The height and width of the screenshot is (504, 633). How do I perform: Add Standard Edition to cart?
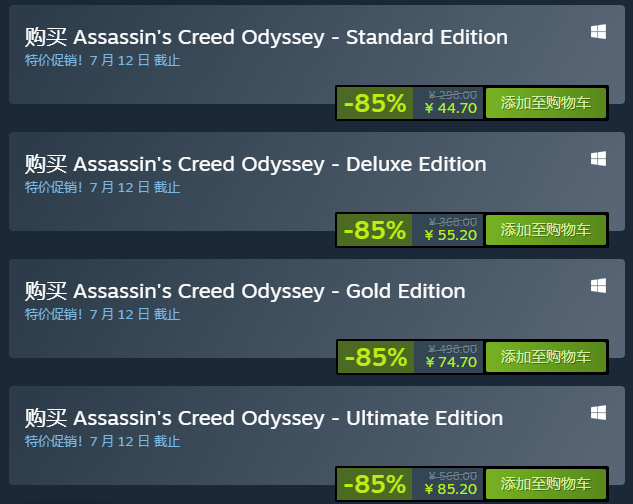(x=545, y=103)
